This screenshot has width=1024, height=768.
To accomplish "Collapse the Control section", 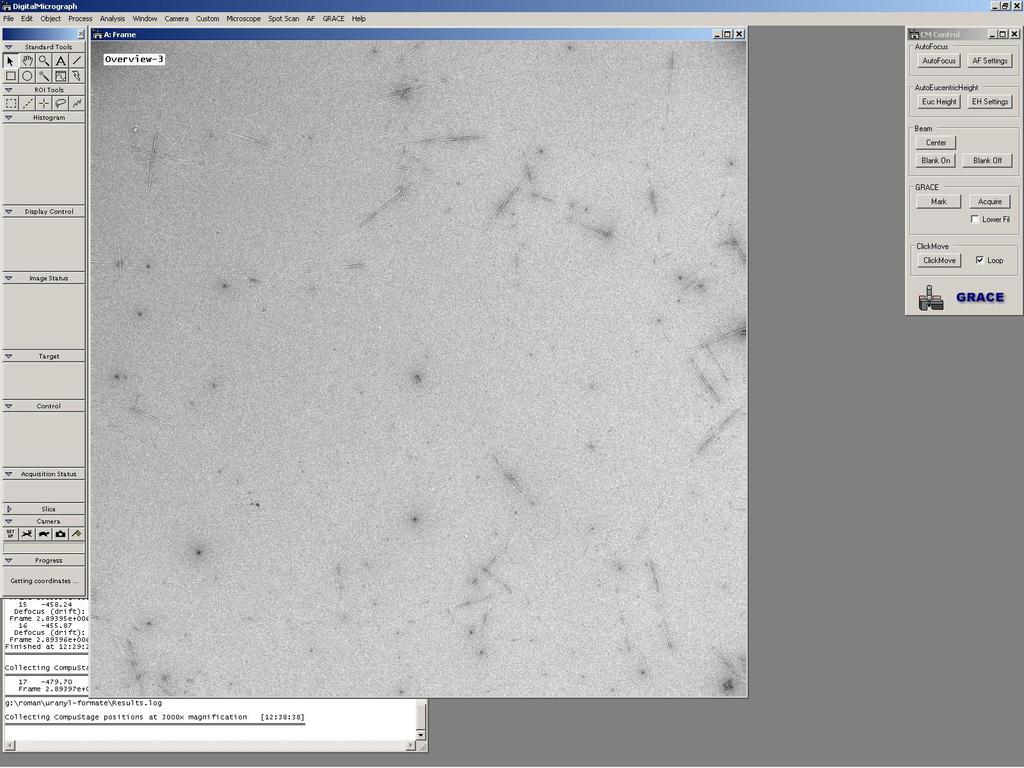I will pyautogui.click(x=8, y=406).
